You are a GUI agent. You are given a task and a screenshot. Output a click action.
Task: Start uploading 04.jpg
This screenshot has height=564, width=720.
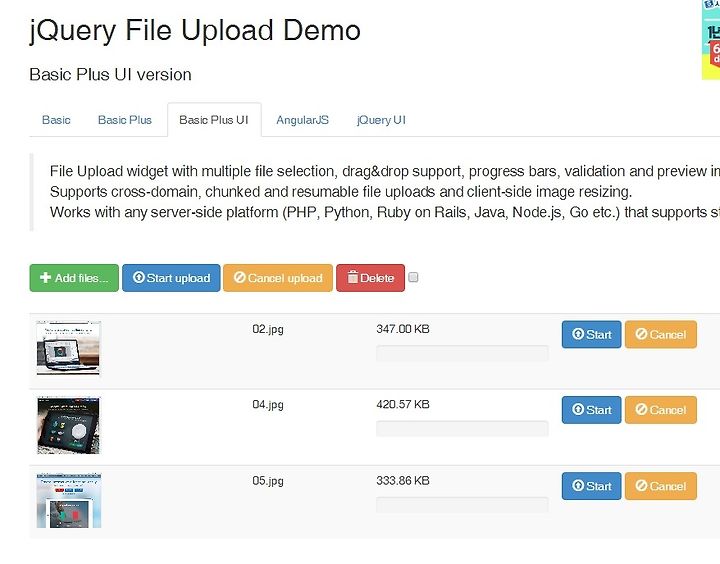point(591,410)
